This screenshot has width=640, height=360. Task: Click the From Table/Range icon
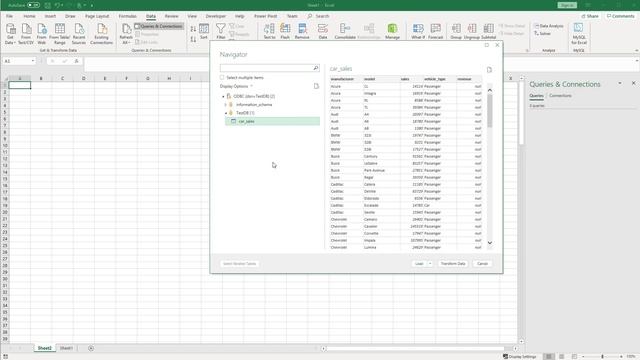coord(60,29)
